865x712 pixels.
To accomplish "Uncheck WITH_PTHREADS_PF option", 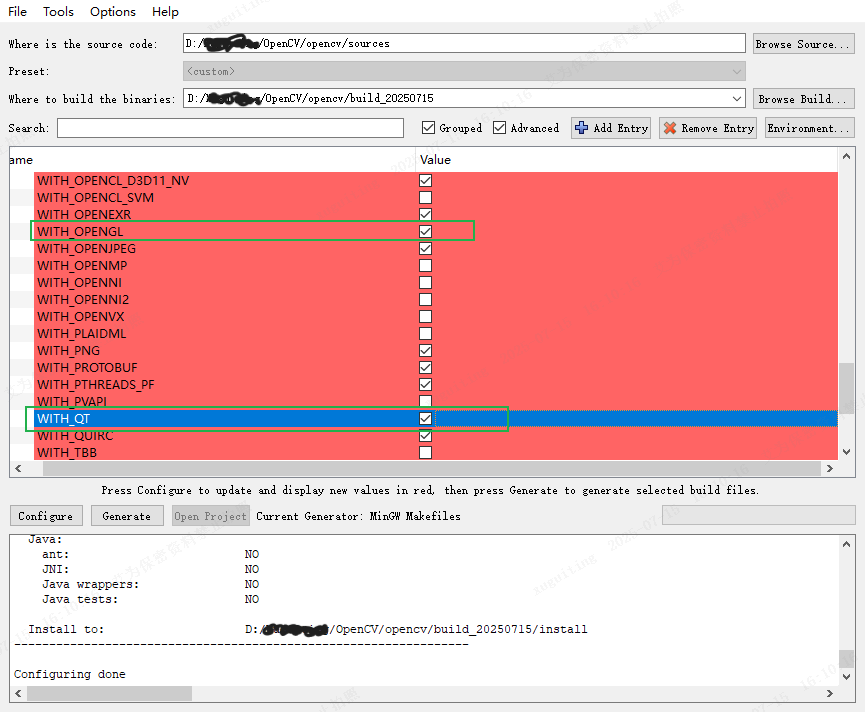I will (x=425, y=384).
